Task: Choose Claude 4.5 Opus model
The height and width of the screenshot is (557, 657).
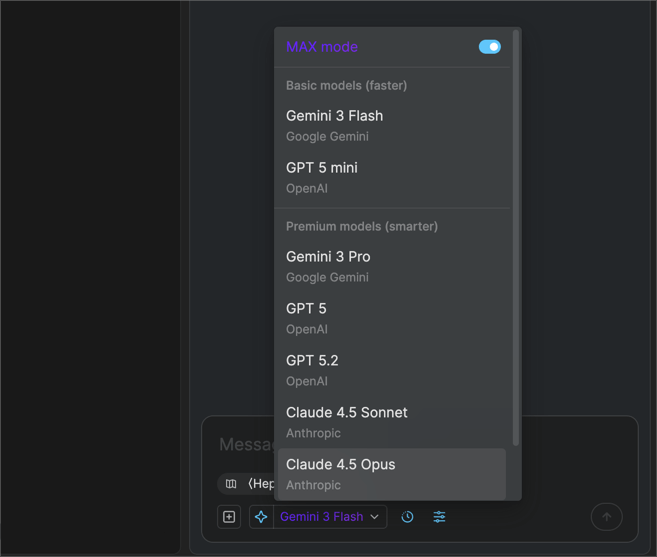Action: 392,474
